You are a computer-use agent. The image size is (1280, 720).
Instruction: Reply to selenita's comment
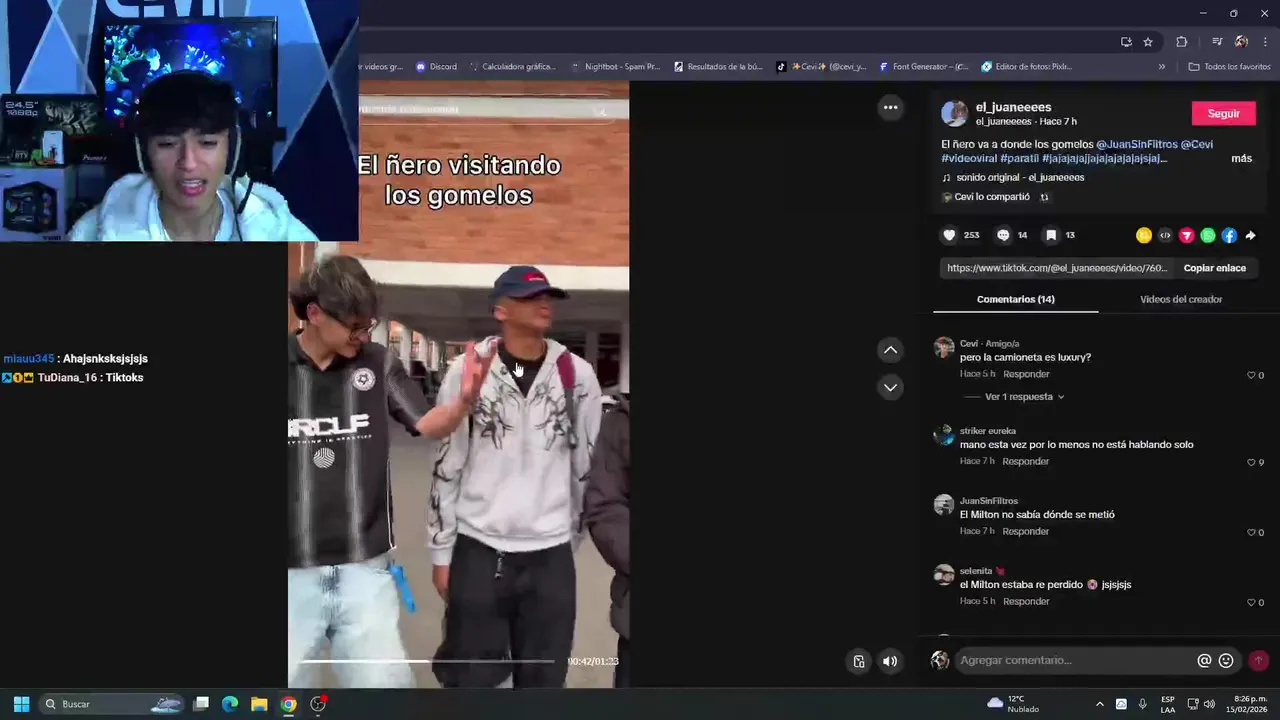pos(1025,602)
